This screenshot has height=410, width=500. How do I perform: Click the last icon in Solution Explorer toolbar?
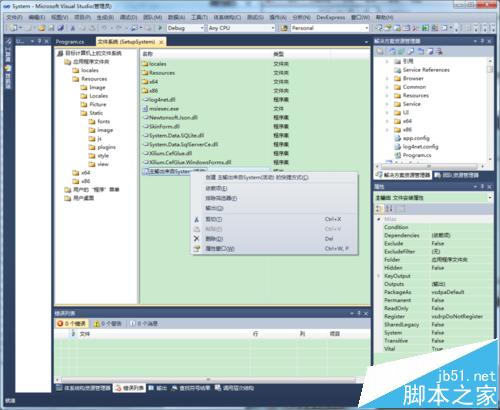click(x=439, y=51)
